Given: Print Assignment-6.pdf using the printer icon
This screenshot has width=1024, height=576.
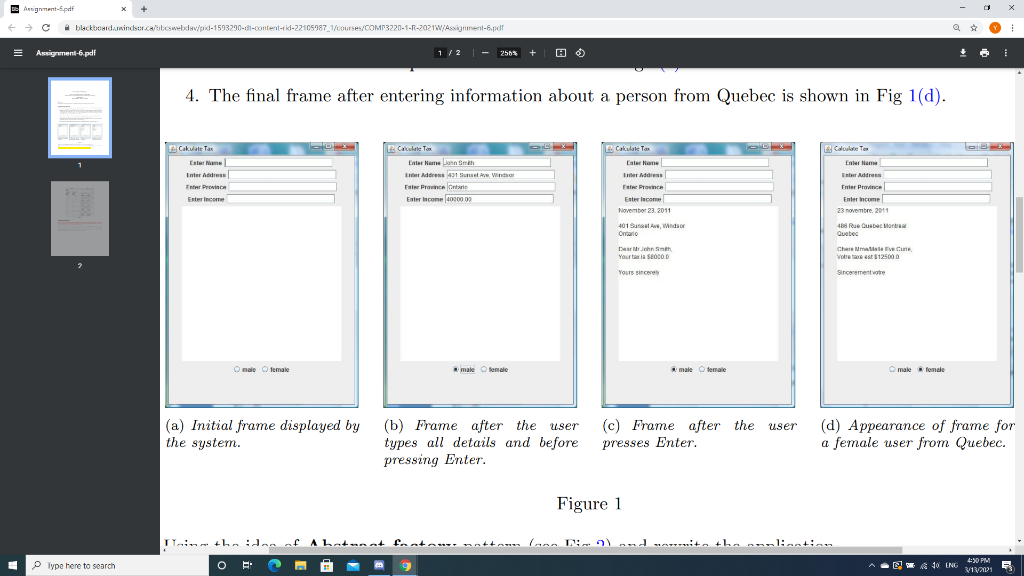Looking at the screenshot, I should click(984, 53).
